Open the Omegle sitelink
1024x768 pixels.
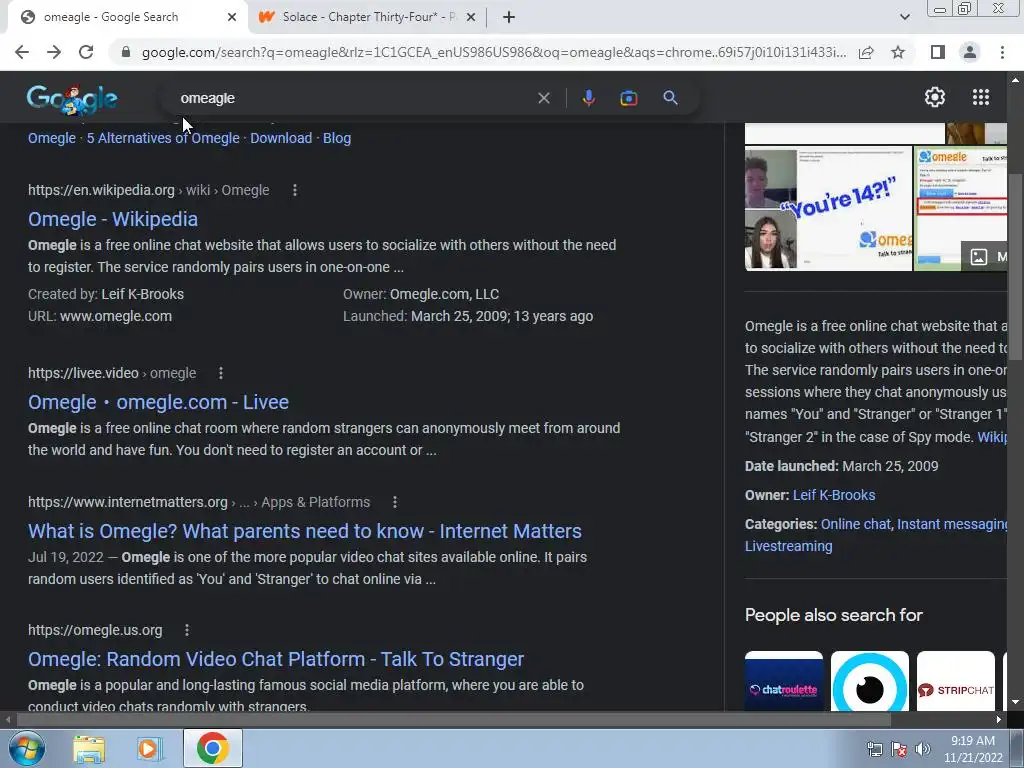pos(52,138)
